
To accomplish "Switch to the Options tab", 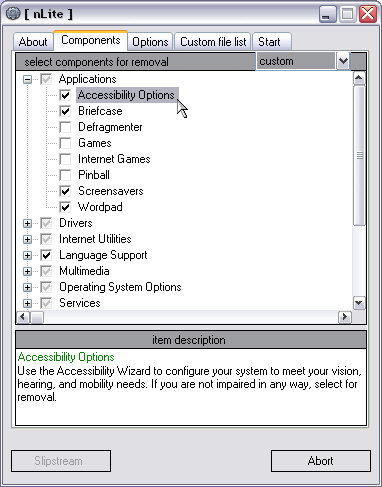I will (150, 42).
